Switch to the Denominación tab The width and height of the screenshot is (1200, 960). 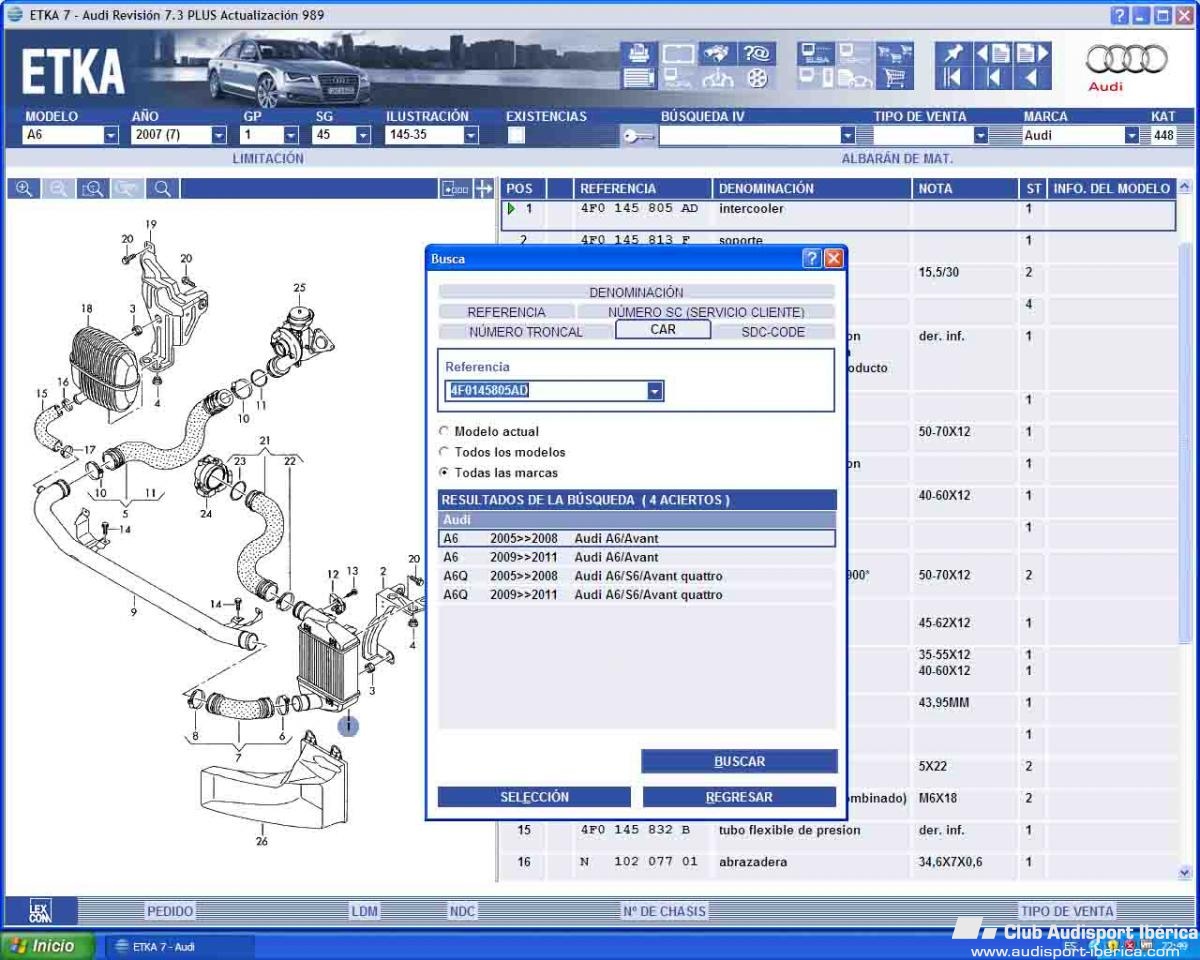click(636, 292)
